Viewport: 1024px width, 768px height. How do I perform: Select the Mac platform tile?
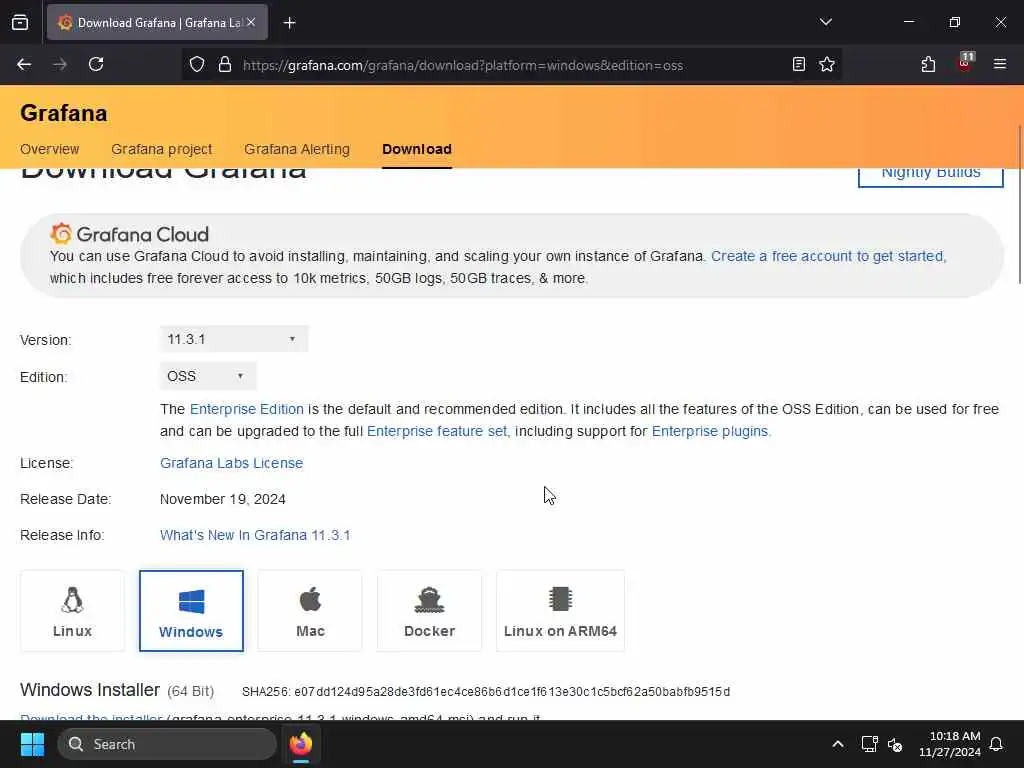pyautogui.click(x=310, y=611)
